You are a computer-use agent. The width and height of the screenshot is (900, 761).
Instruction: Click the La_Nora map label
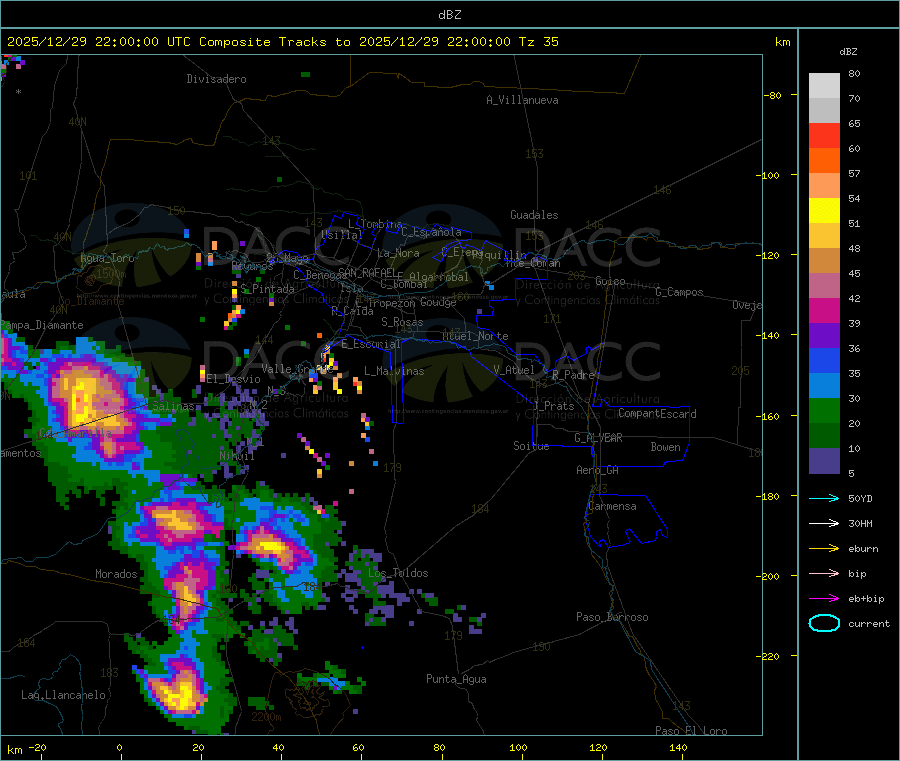point(398,253)
